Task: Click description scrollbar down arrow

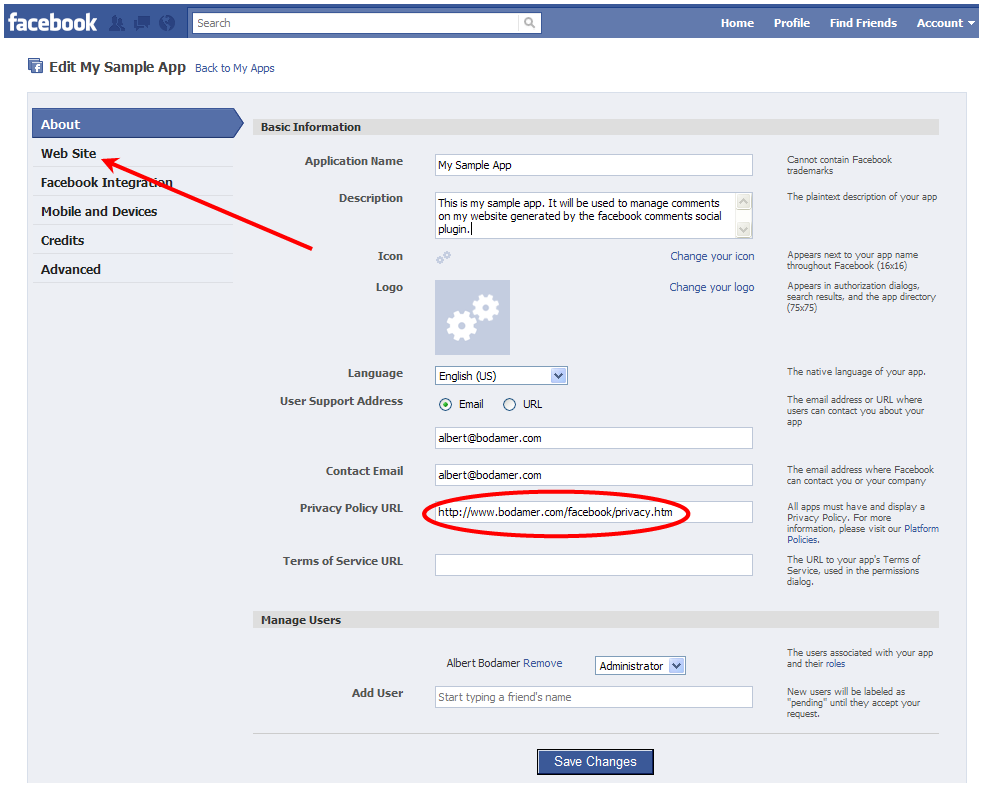Action: click(x=744, y=230)
